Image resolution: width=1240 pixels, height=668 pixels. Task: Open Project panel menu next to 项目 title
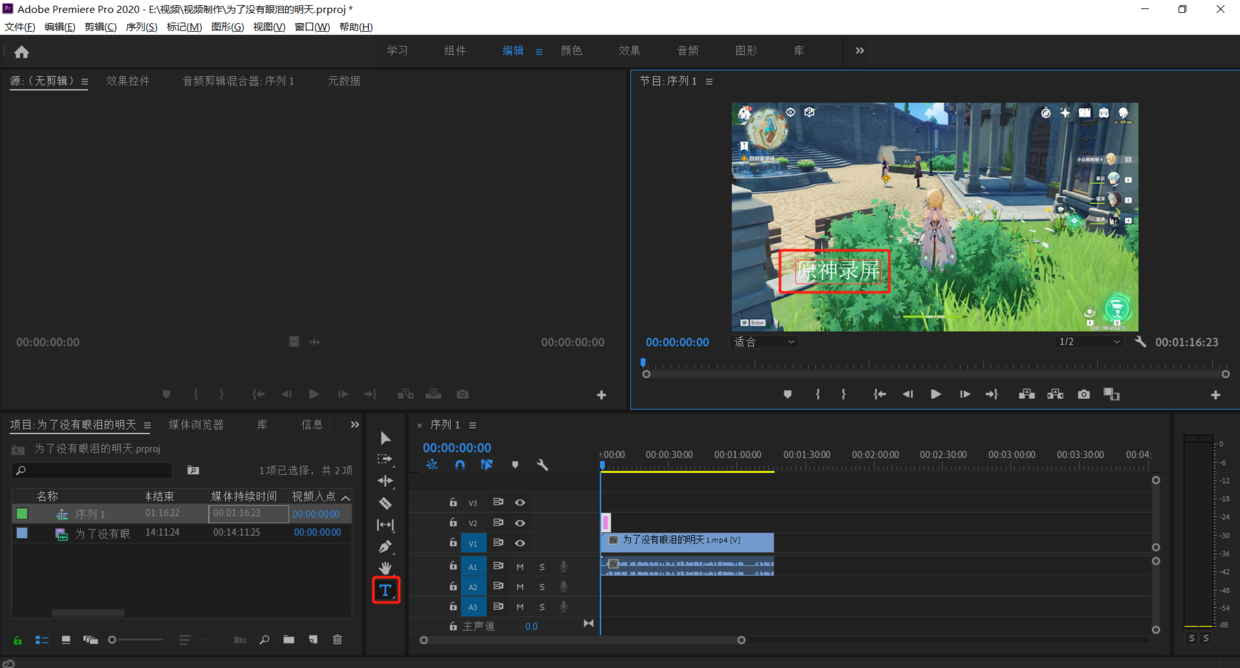(147, 425)
